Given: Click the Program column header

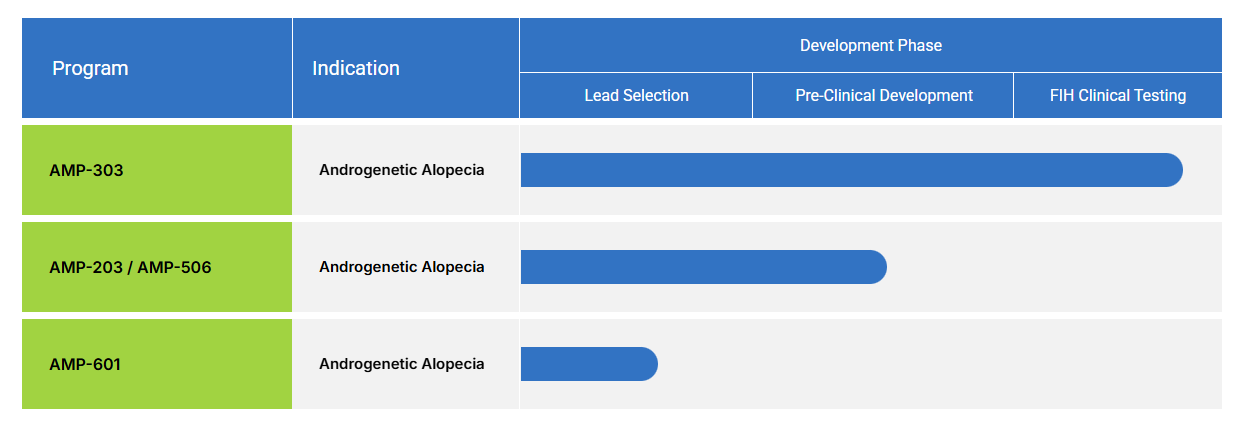Looking at the screenshot, I should coord(90,68).
